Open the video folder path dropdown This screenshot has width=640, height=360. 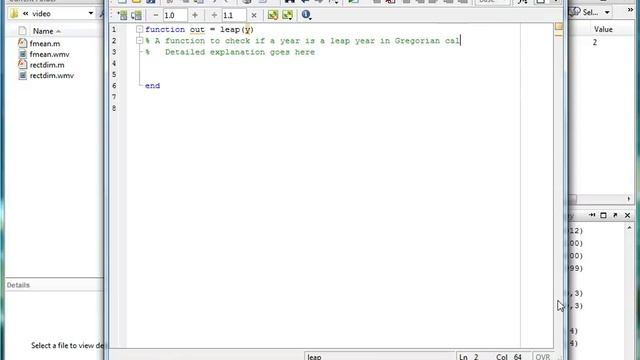coord(91,13)
